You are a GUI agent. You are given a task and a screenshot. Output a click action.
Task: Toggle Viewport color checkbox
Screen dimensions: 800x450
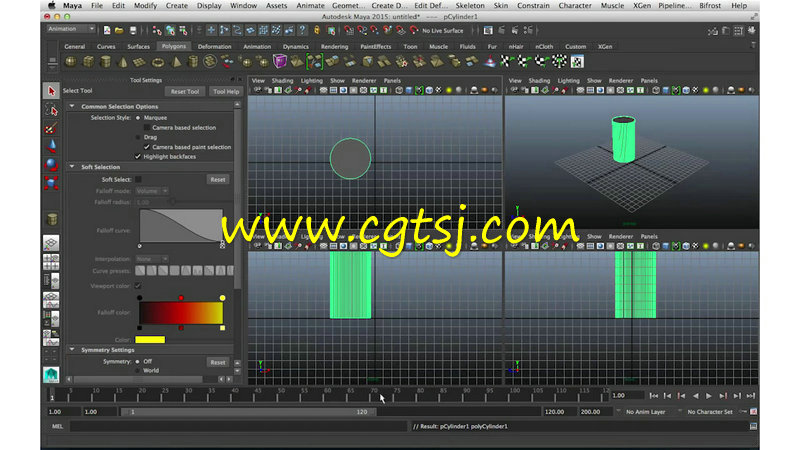(x=138, y=286)
